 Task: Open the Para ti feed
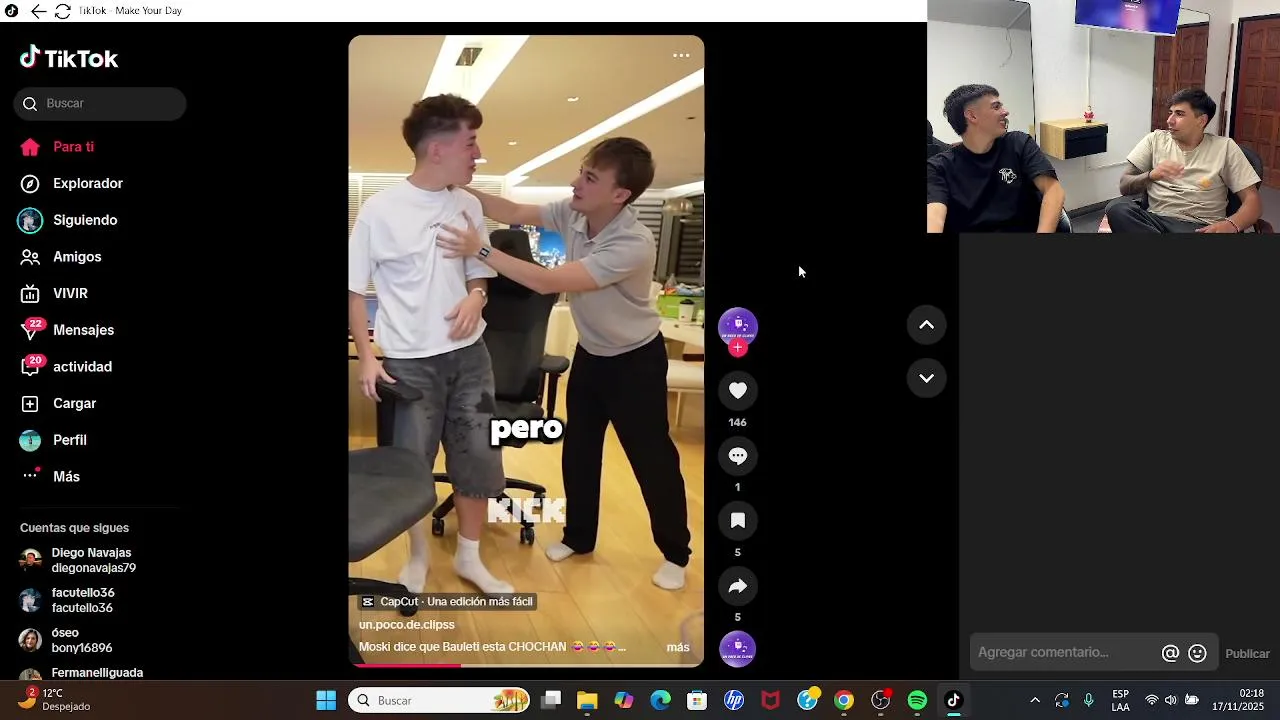[57, 147]
